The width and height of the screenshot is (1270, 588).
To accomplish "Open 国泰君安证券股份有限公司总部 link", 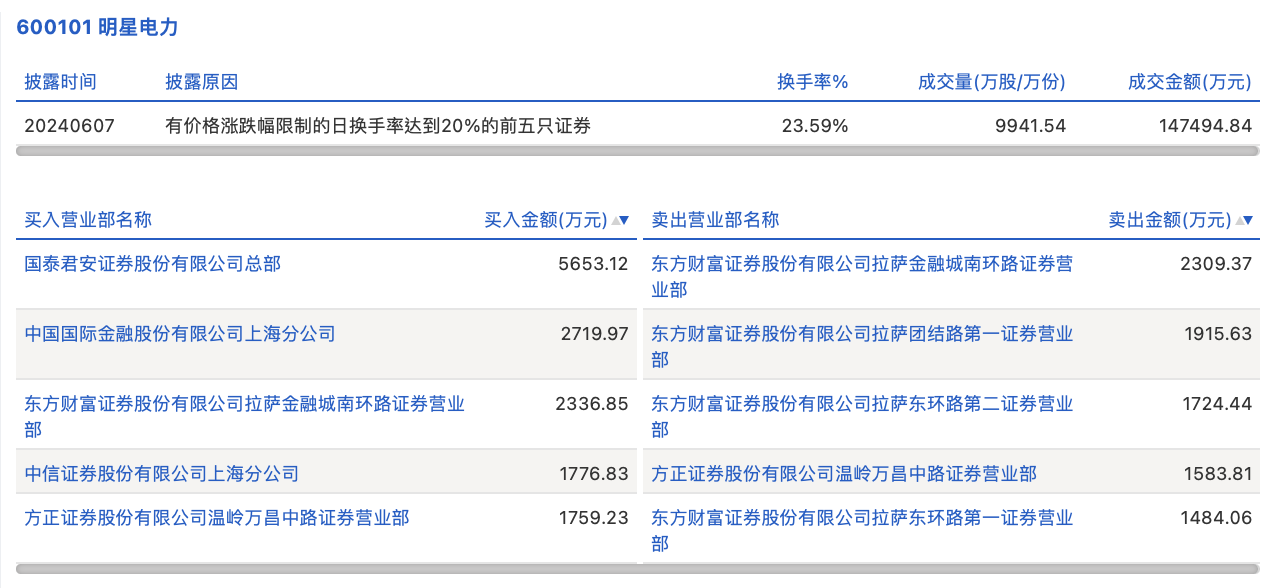I will click(152, 264).
